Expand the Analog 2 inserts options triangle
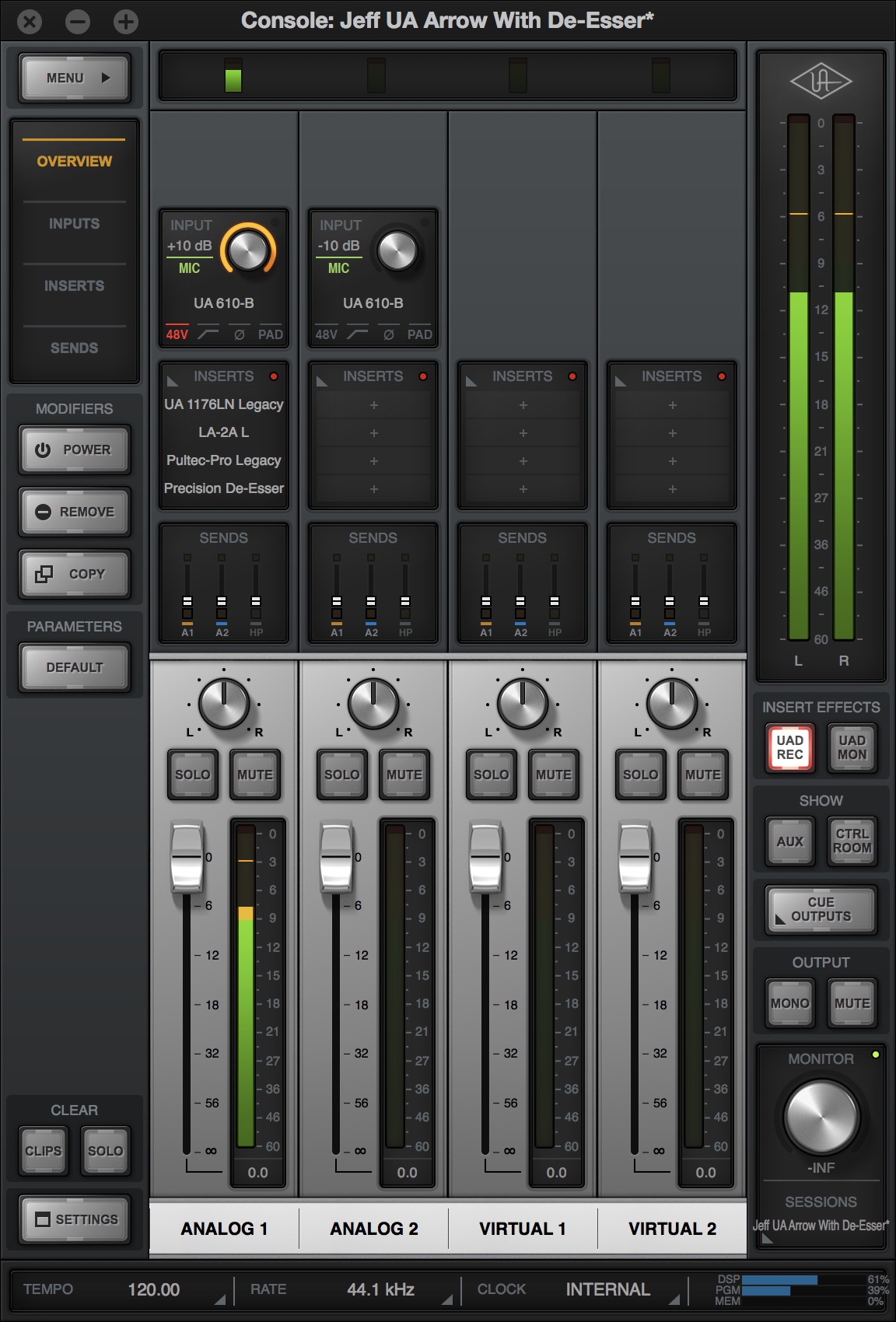The image size is (896, 1322). pyautogui.click(x=322, y=381)
